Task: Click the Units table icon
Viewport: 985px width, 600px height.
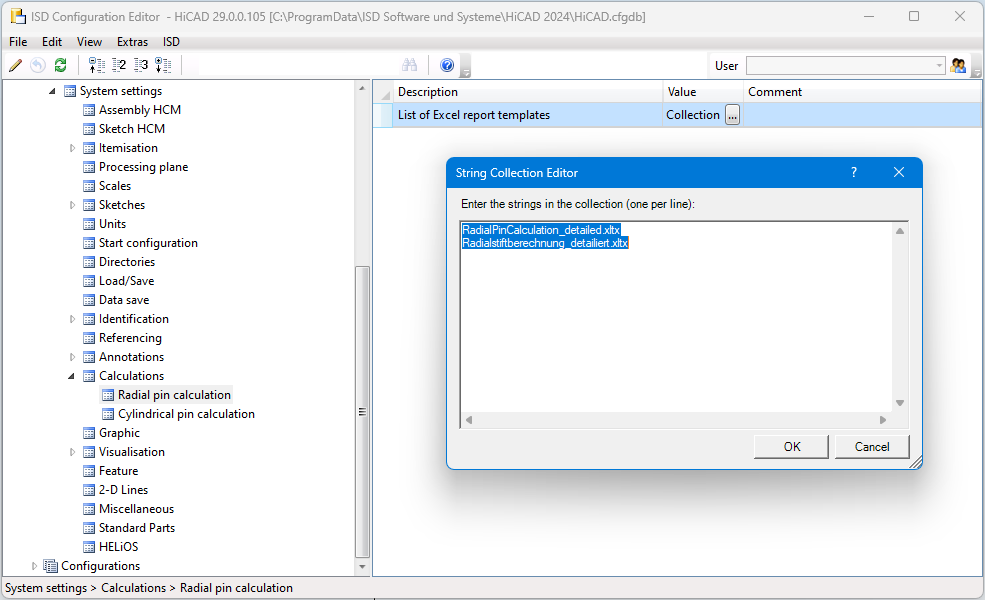Action: [x=89, y=224]
